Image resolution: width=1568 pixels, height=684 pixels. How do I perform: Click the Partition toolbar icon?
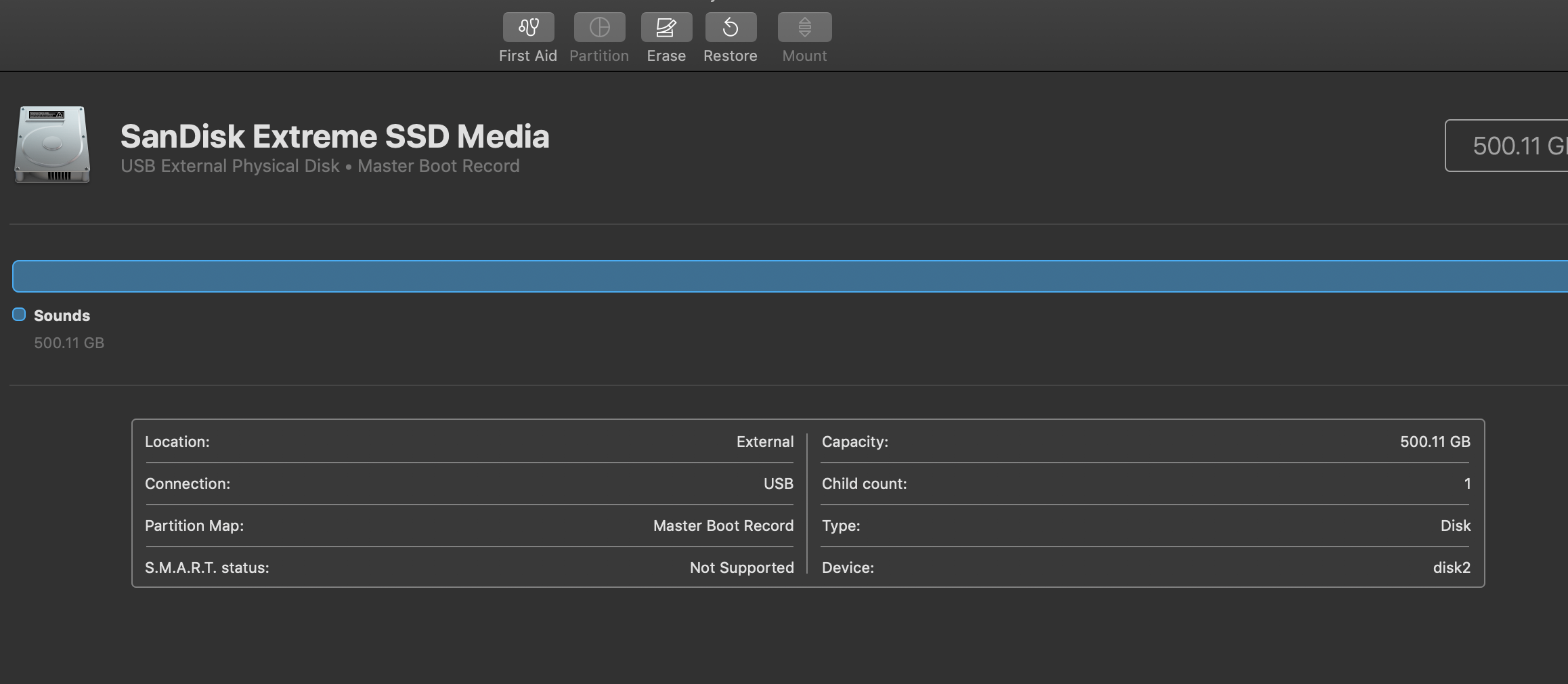[x=599, y=27]
